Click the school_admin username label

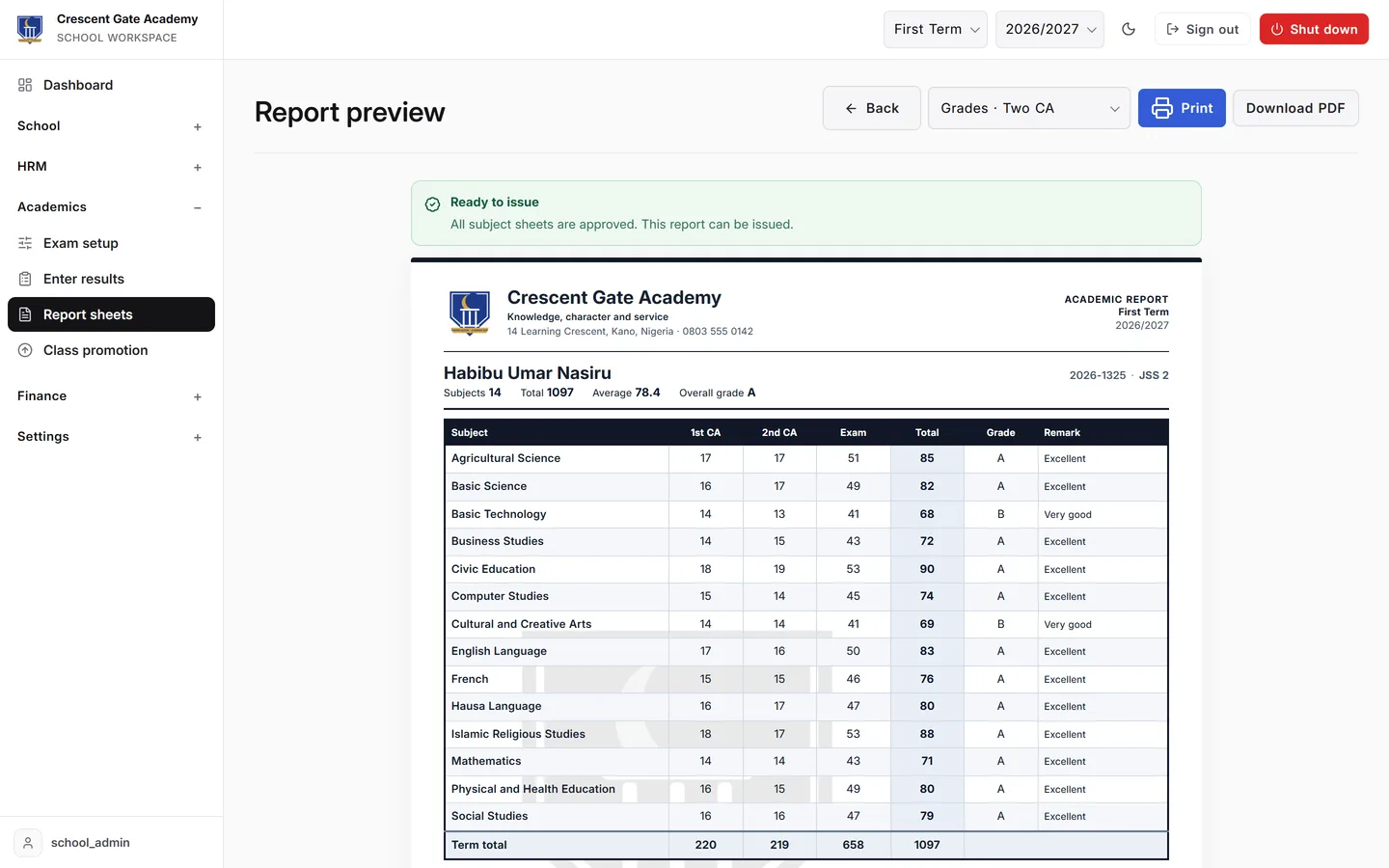[x=91, y=843]
